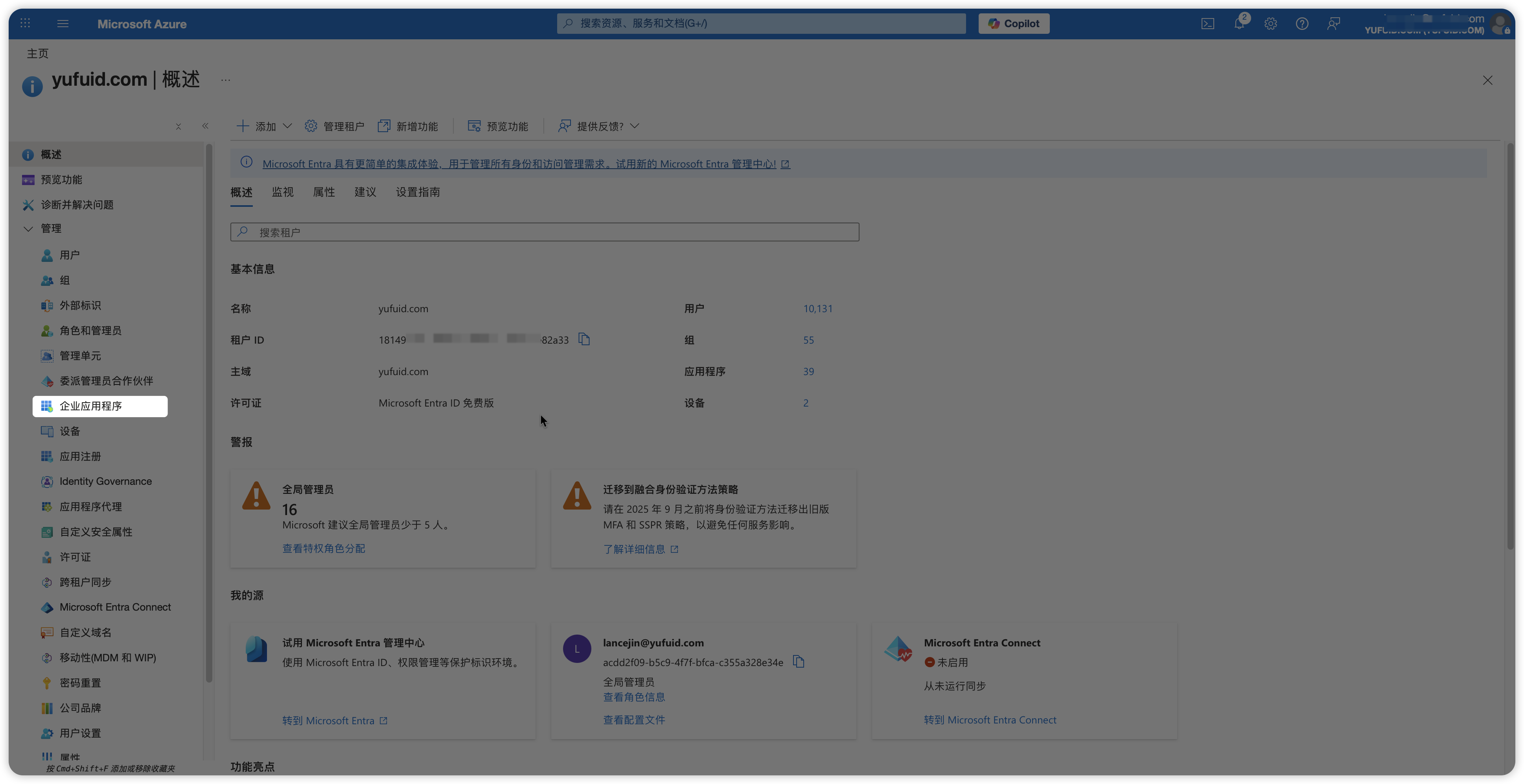Screen dimensions: 1524x784
Task: Open the notifications bell
Action: point(1239,24)
